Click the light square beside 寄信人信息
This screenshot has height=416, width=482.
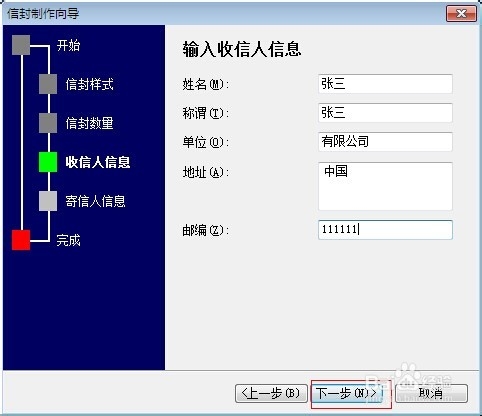pyautogui.click(x=48, y=201)
